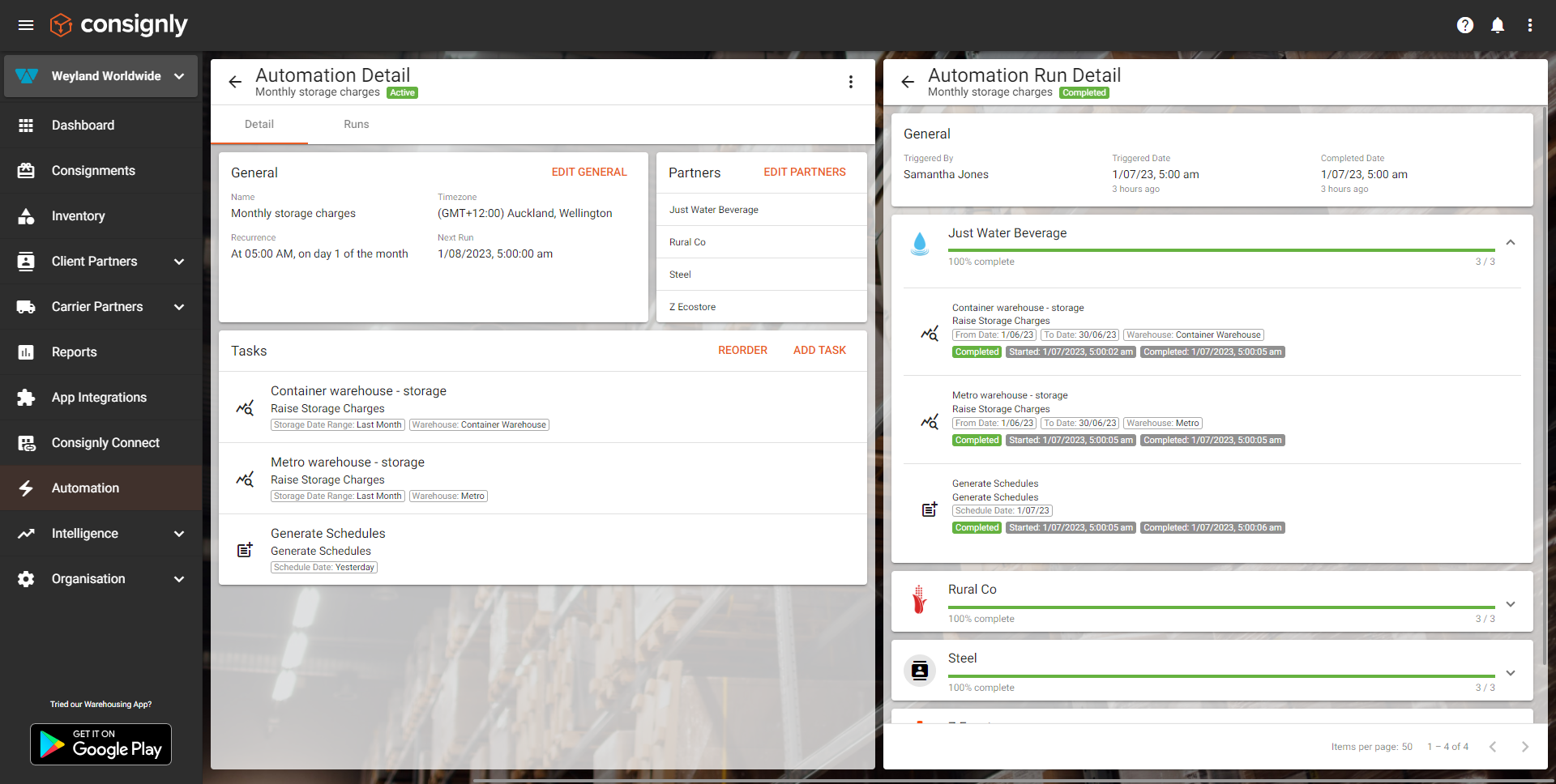Expand the Steel run section
Viewport: 1556px width, 784px height.
[x=1510, y=673]
